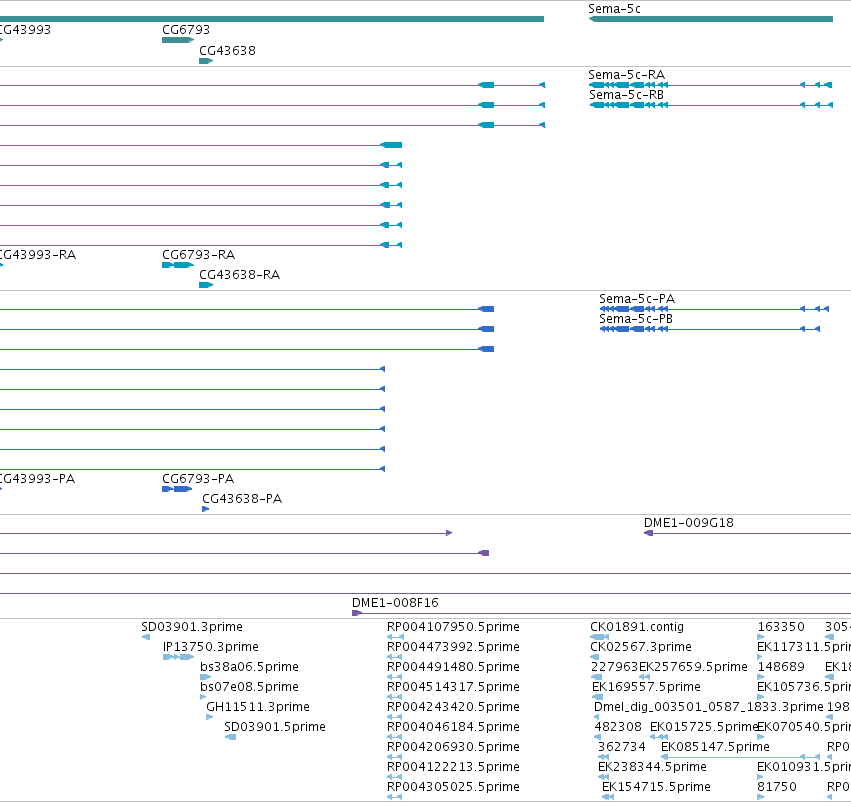Click the IP13750.3prime EST label
Viewport: 851px width, 802px height.
[211, 647]
